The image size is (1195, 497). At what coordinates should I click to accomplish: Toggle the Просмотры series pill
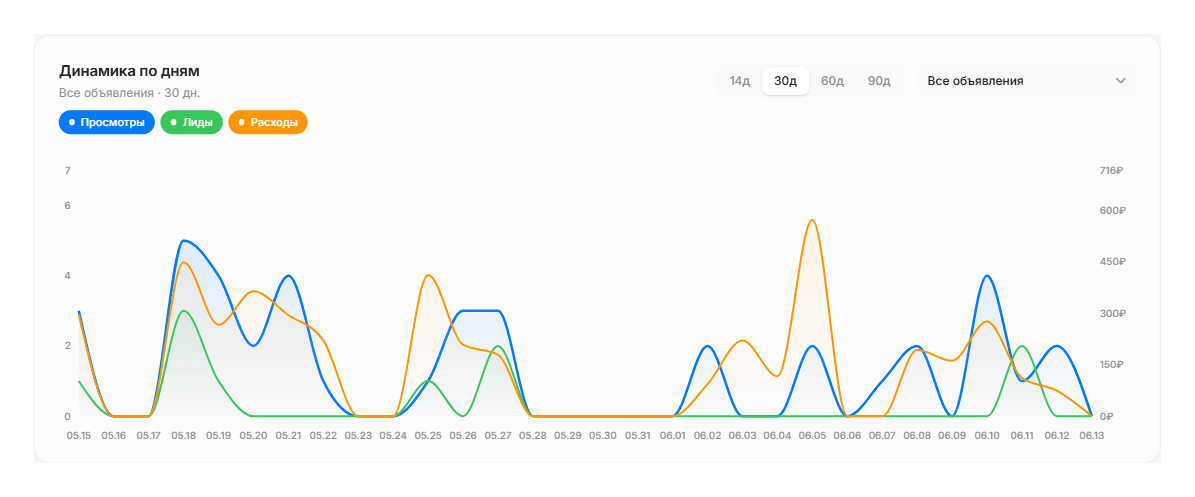107,122
